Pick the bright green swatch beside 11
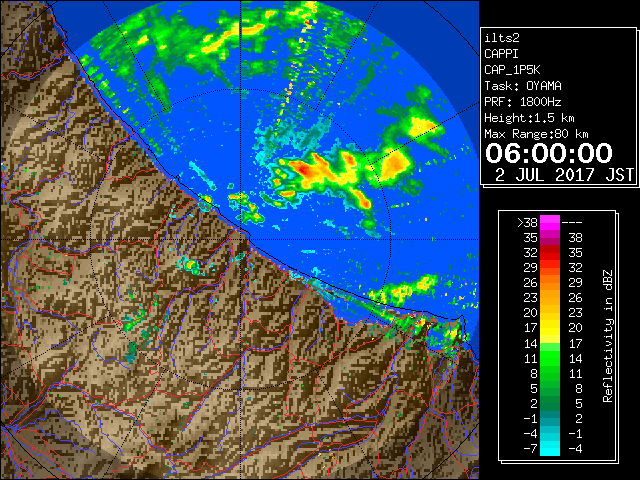 tap(550, 358)
